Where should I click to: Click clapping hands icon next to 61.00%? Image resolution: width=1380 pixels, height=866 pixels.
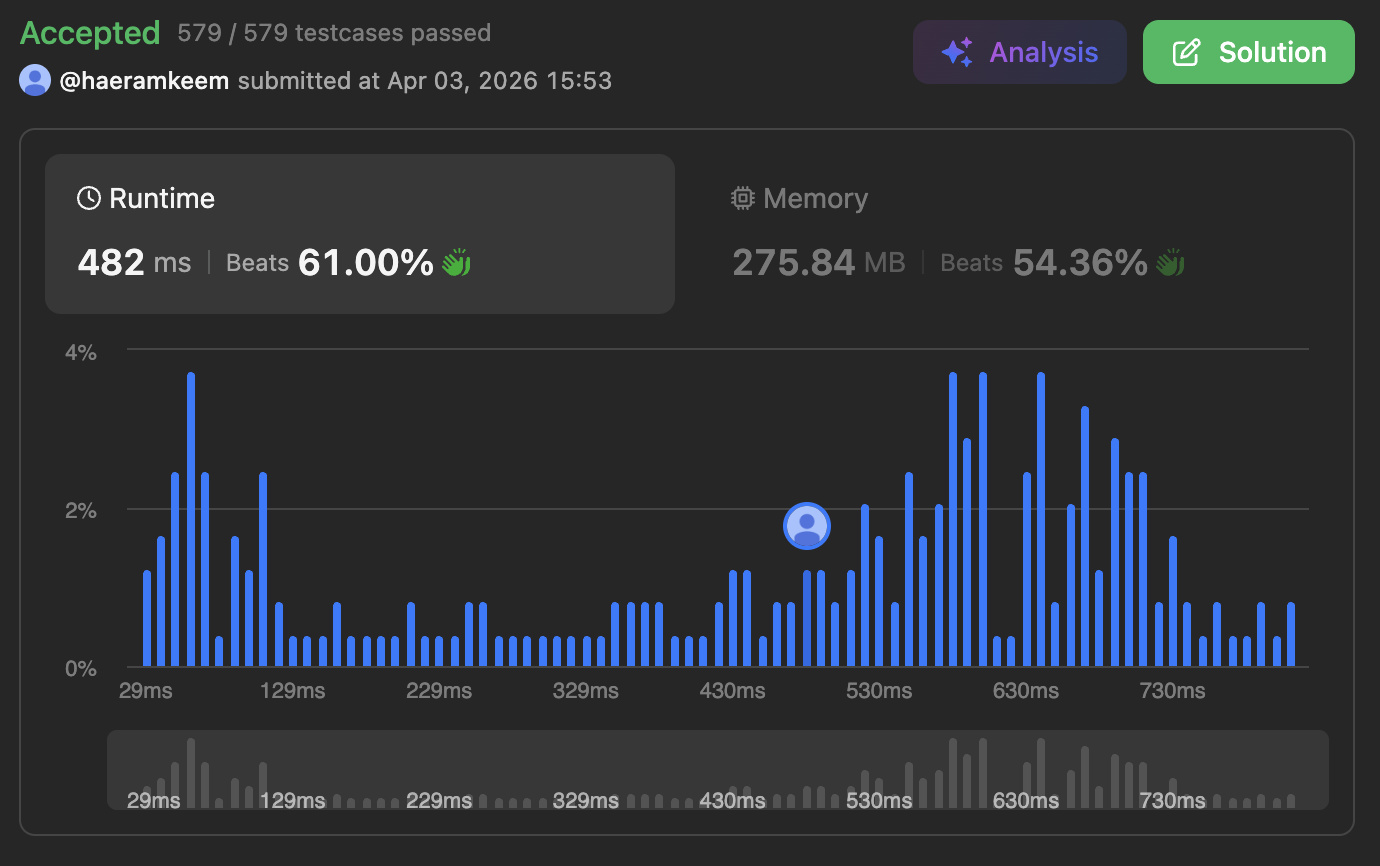(x=456, y=263)
